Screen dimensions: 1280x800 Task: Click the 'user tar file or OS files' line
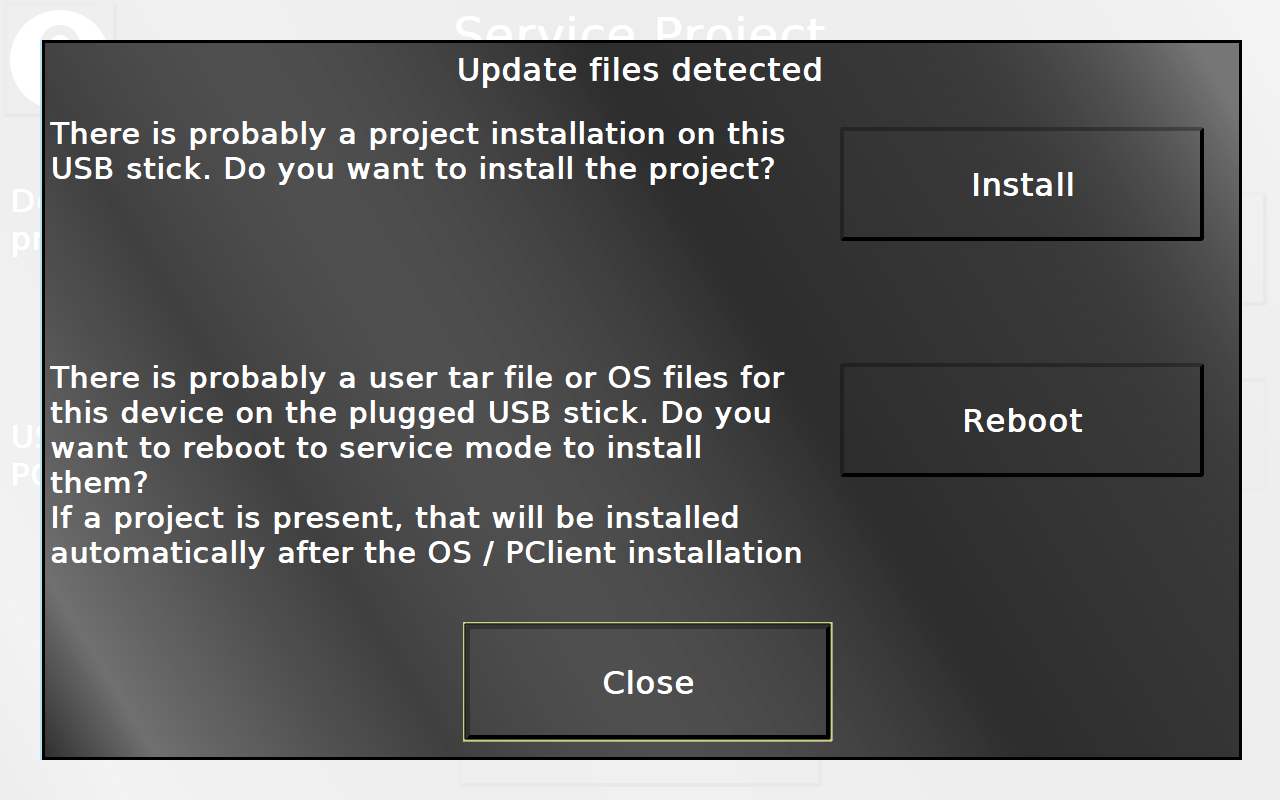417,378
